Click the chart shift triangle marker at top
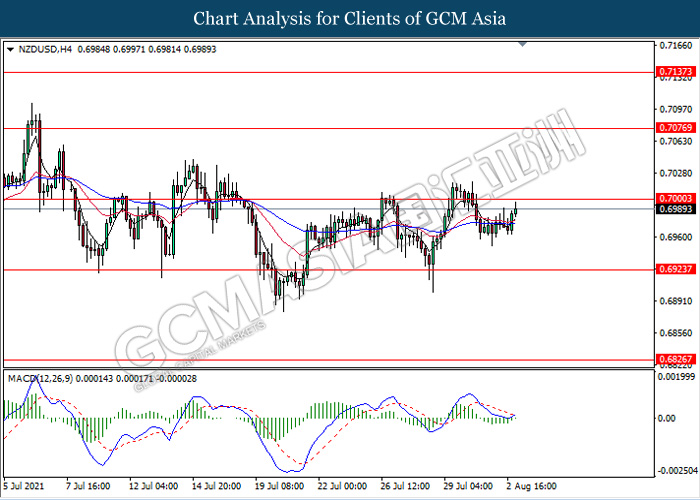700x500 pixels. point(523,44)
